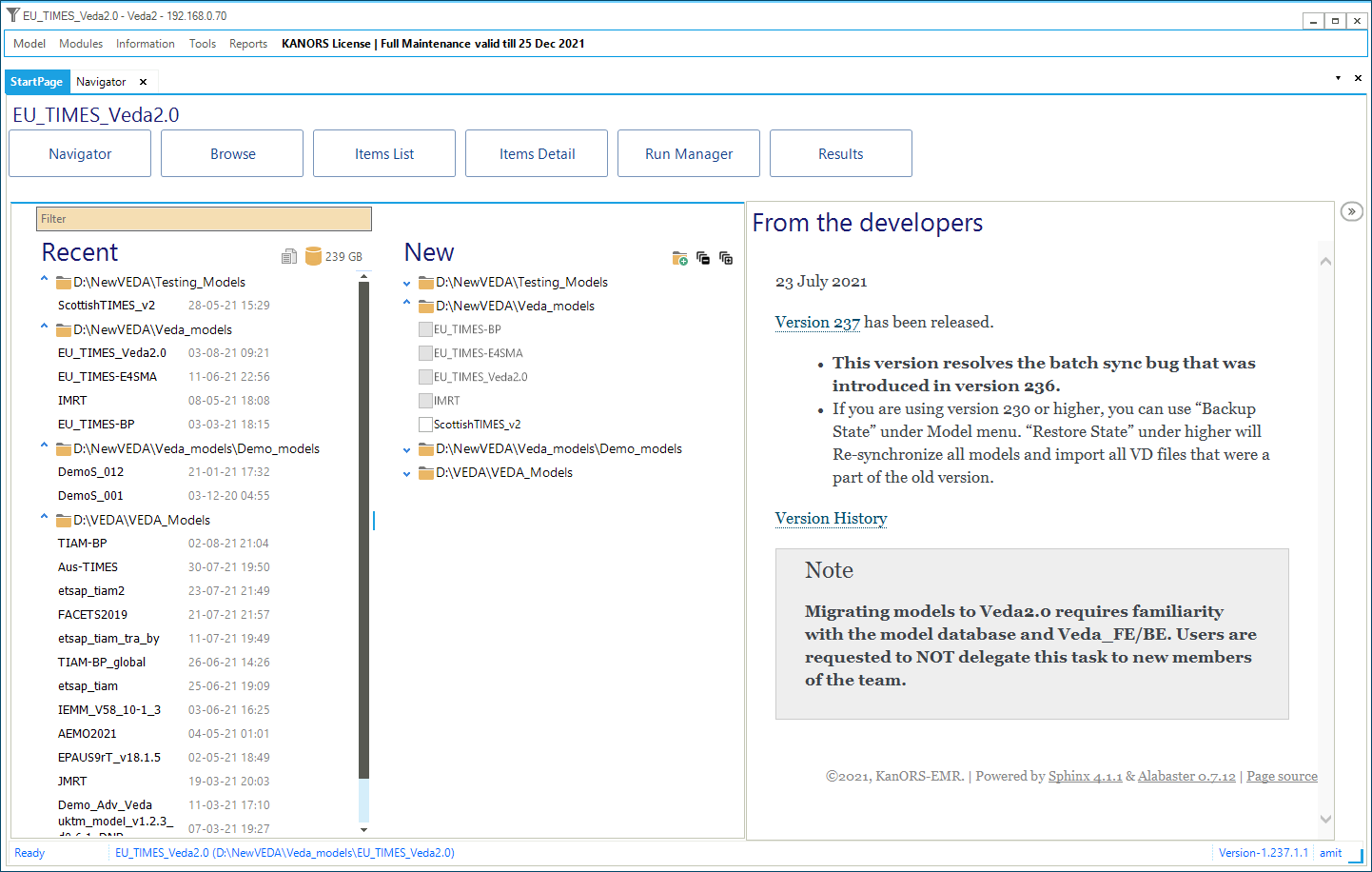Check the EU_TIMES-BP checkbox
Viewport: 1372px width, 872px height.
coord(425,329)
